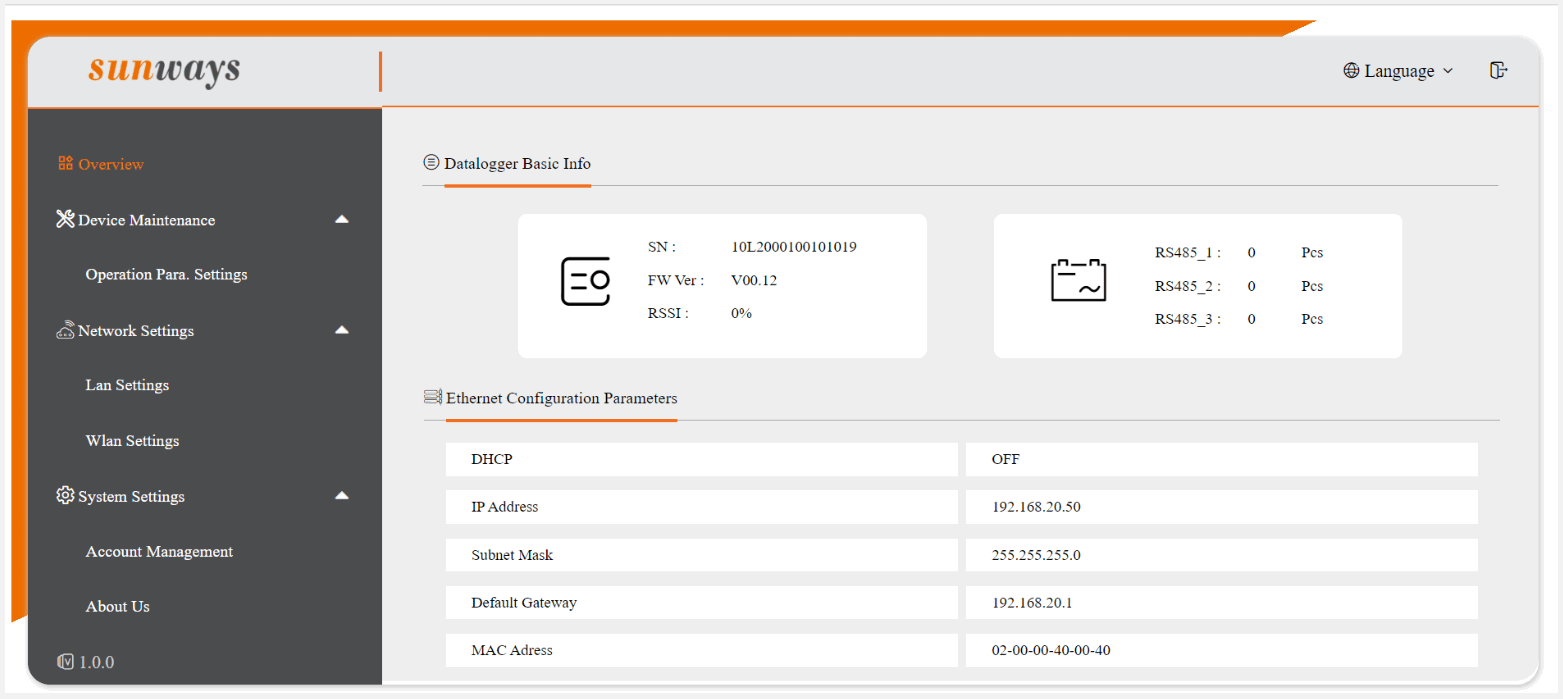Select the Ethernet Configuration Parameters heading
Image resolution: width=1563 pixels, height=699 pixels.
[x=562, y=398]
